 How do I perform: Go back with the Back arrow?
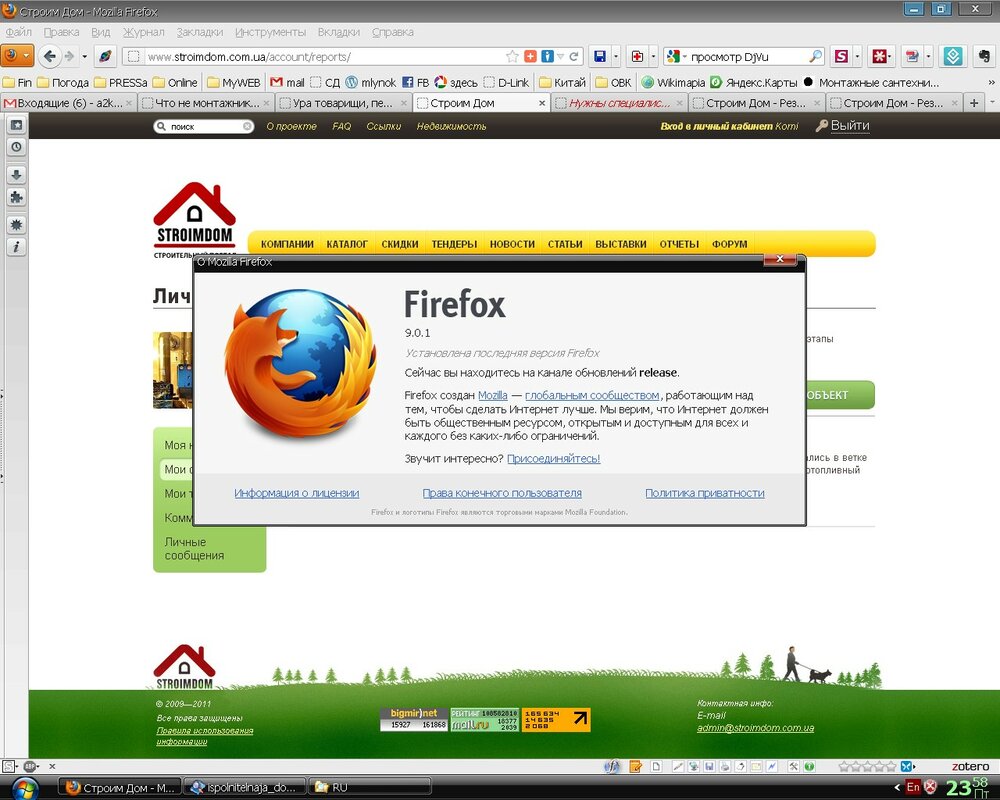pyautogui.click(x=49, y=56)
